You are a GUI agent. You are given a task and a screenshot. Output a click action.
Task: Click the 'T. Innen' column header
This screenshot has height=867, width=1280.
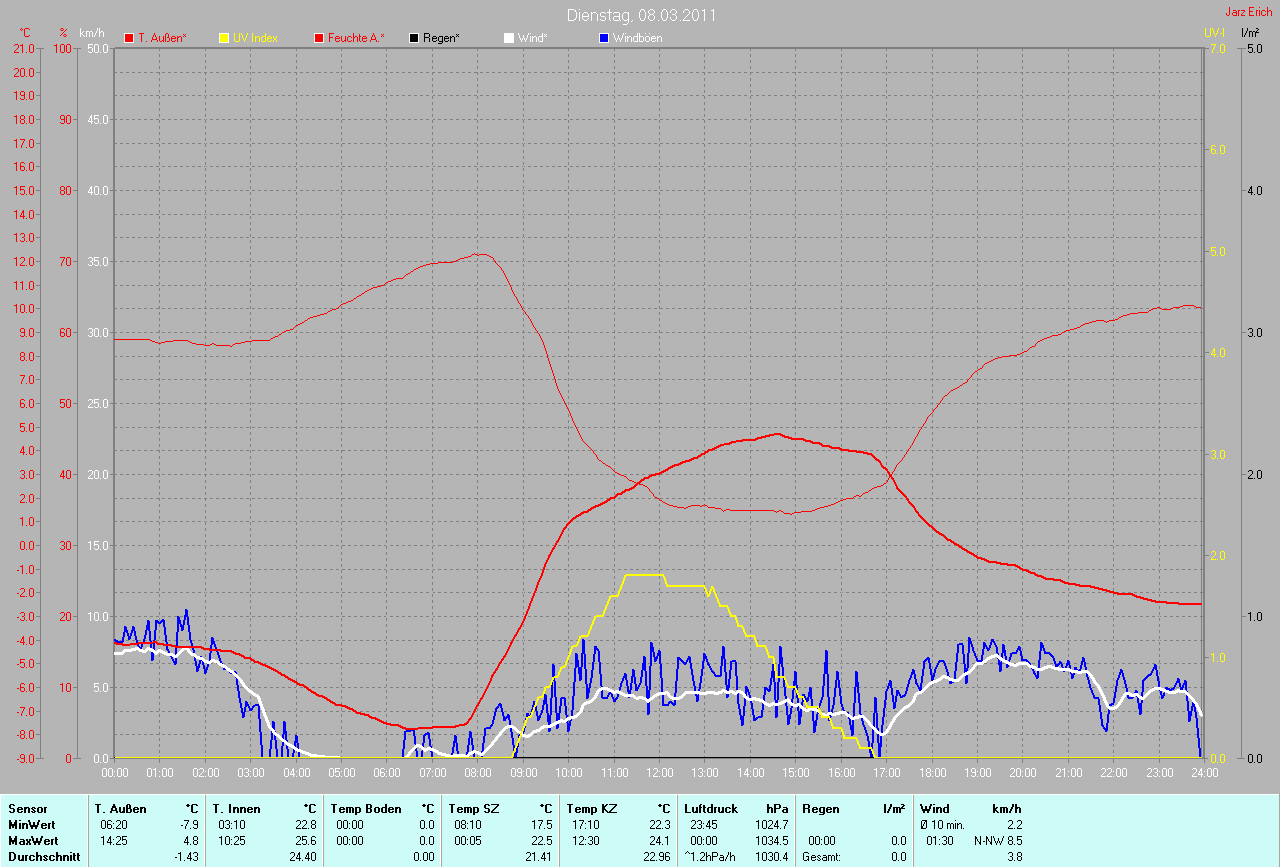point(236,809)
